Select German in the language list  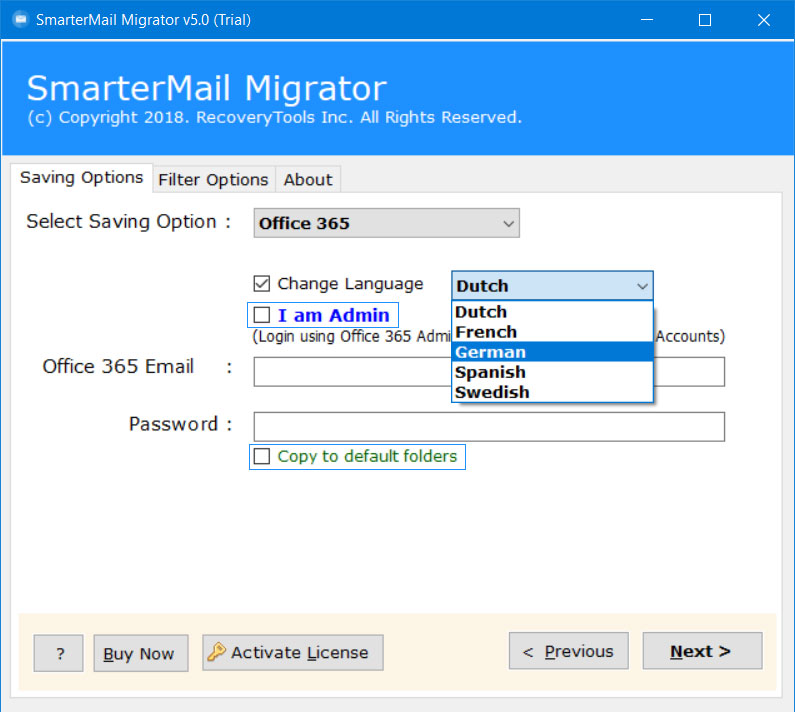click(x=552, y=351)
